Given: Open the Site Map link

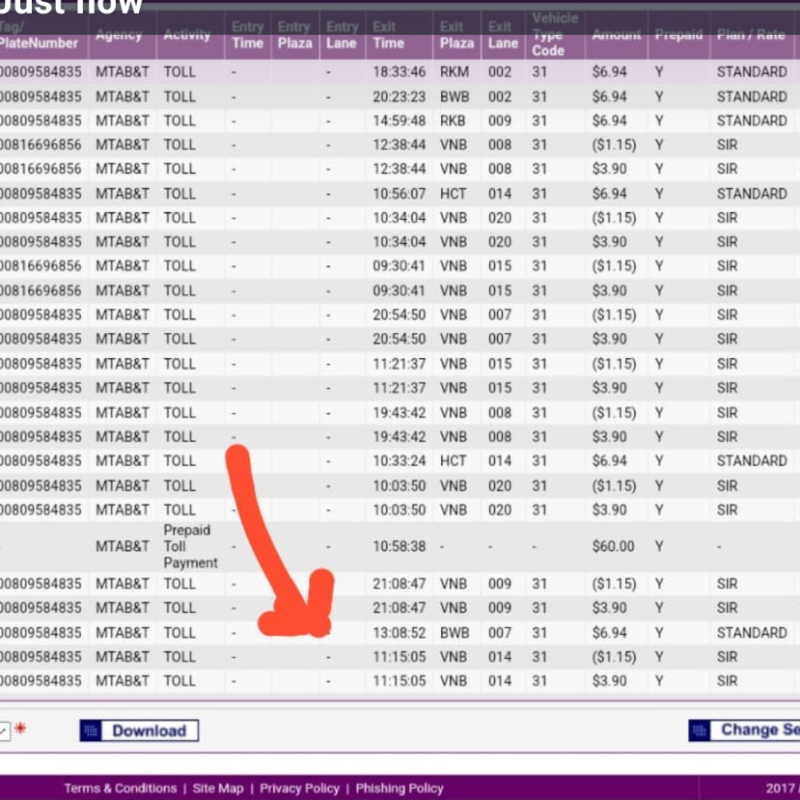Looking at the screenshot, I should 218,788.
